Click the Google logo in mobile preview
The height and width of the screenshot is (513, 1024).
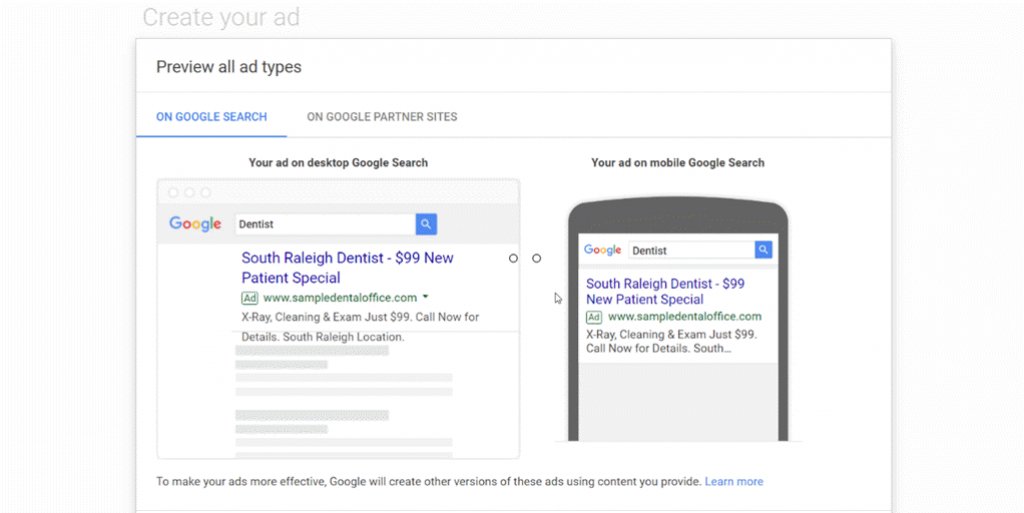(602, 250)
